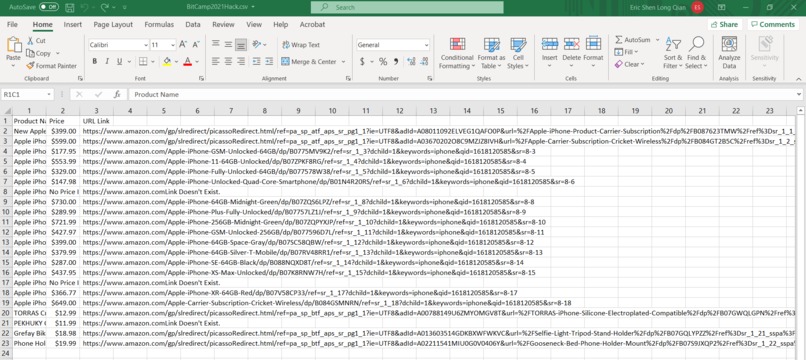This screenshot has height=360, width=806.
Task: Switch to the Formulas tab
Action: tap(159, 24)
